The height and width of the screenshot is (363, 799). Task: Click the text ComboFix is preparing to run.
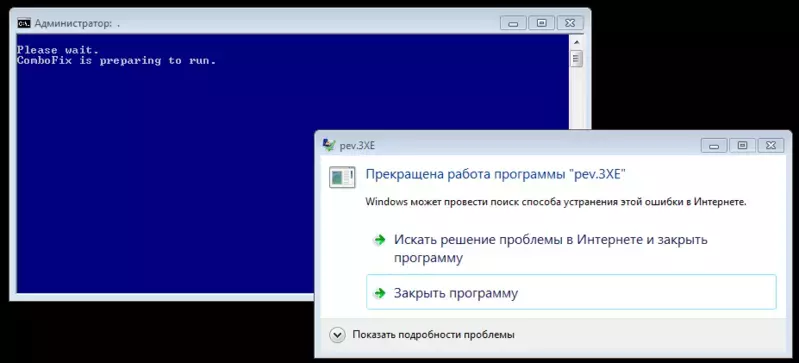(x=117, y=61)
